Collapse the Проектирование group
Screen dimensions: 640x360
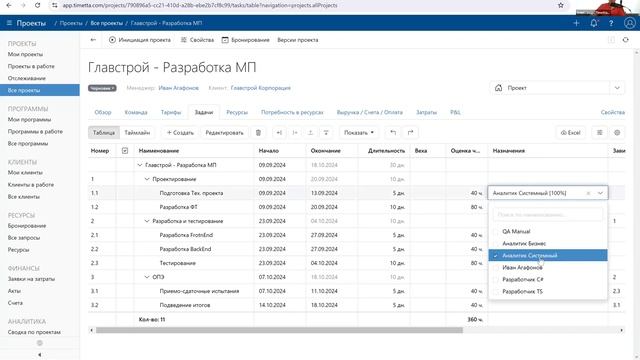(x=147, y=179)
